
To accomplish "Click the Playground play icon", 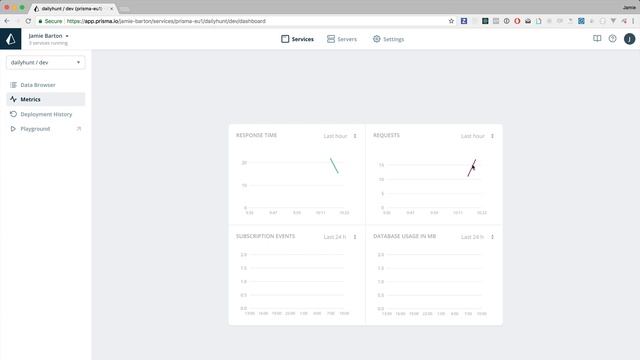I will (x=13, y=129).
